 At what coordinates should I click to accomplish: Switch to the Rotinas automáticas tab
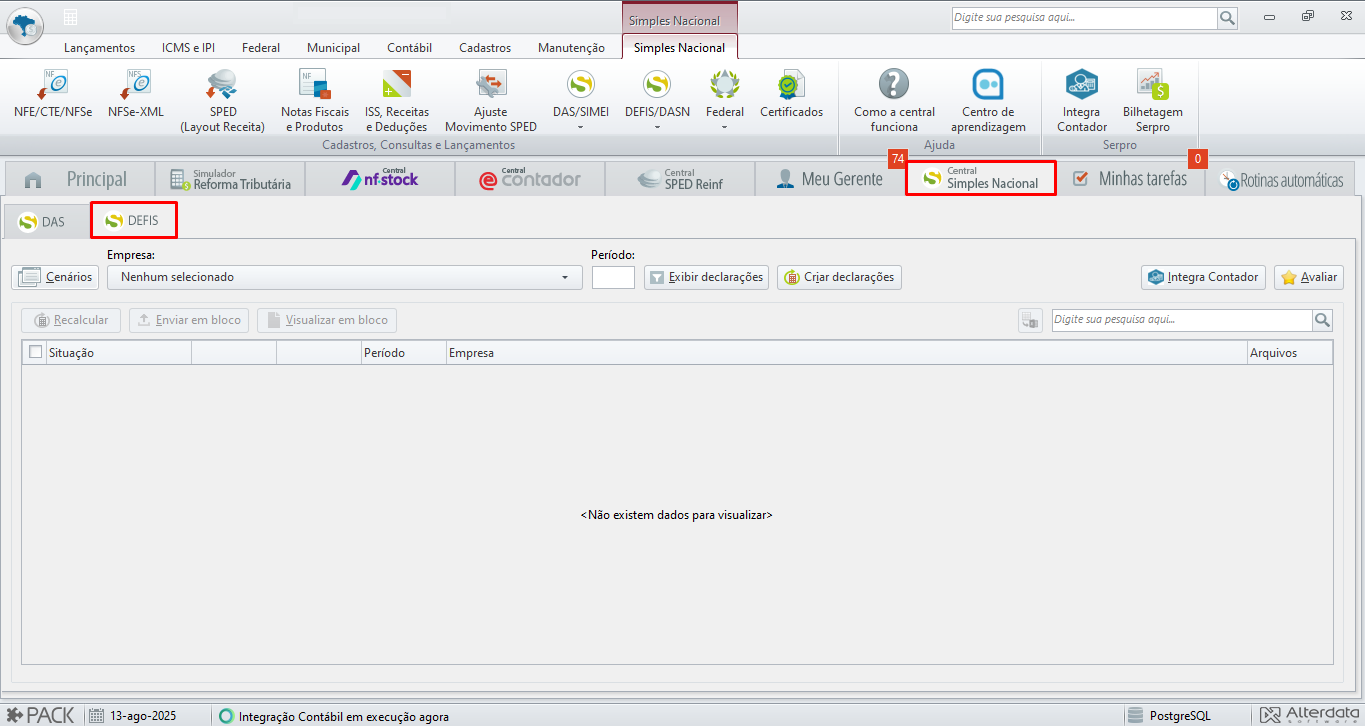click(x=1280, y=180)
